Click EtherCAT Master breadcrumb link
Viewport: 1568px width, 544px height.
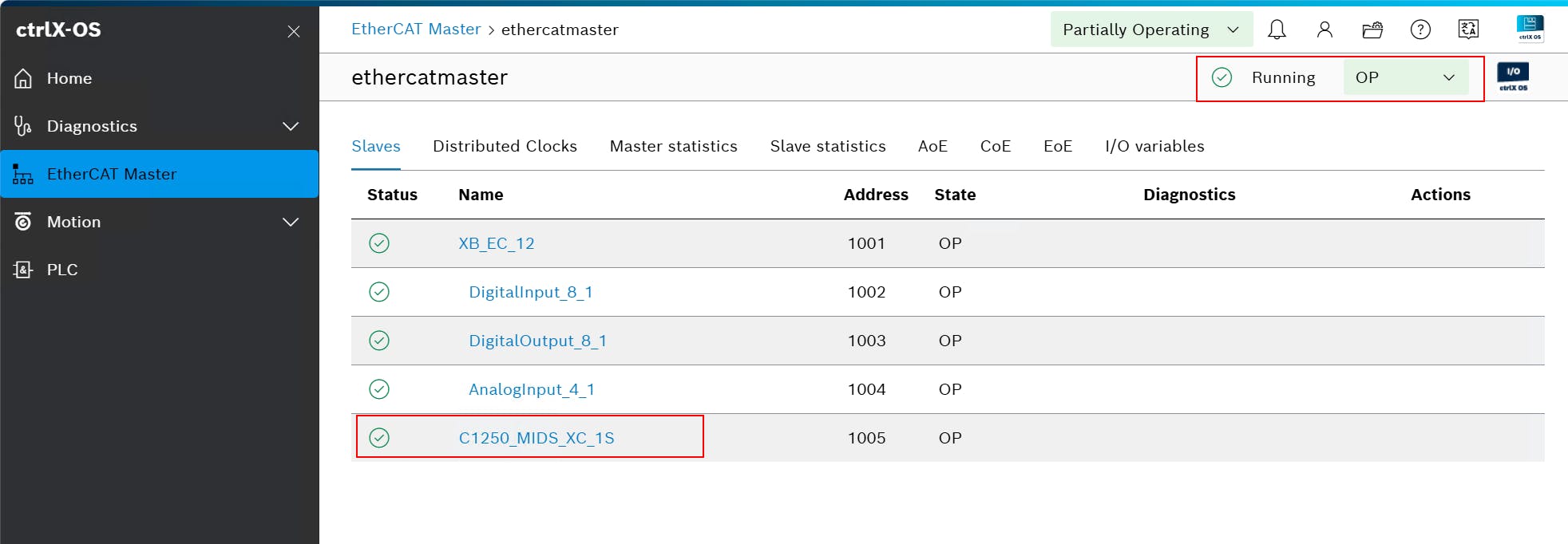pos(416,30)
